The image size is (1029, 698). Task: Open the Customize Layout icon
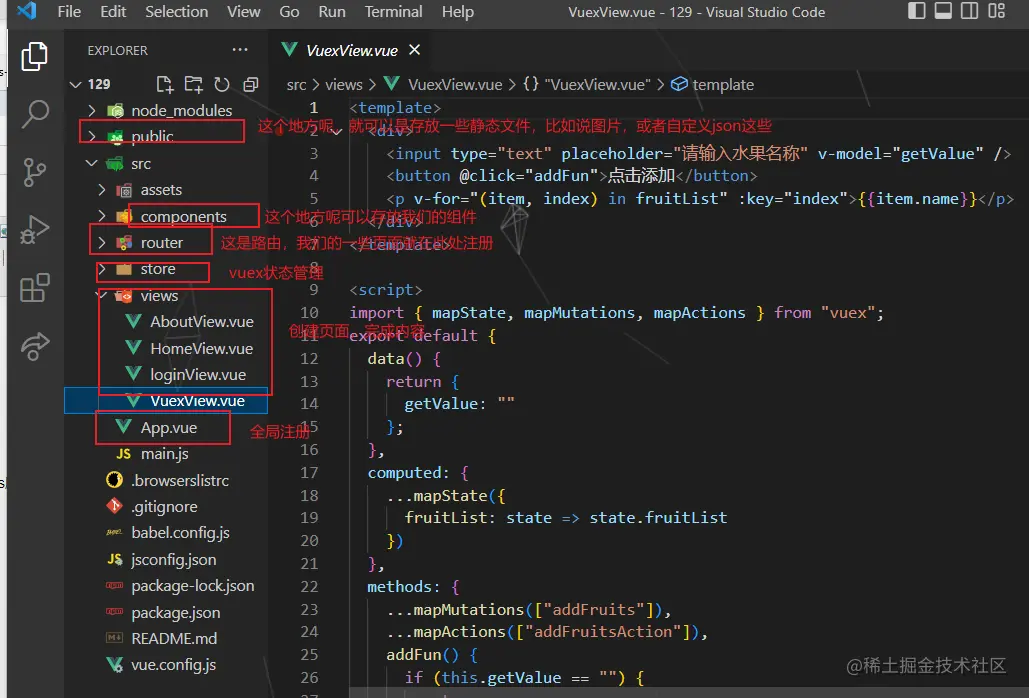[x=996, y=10]
